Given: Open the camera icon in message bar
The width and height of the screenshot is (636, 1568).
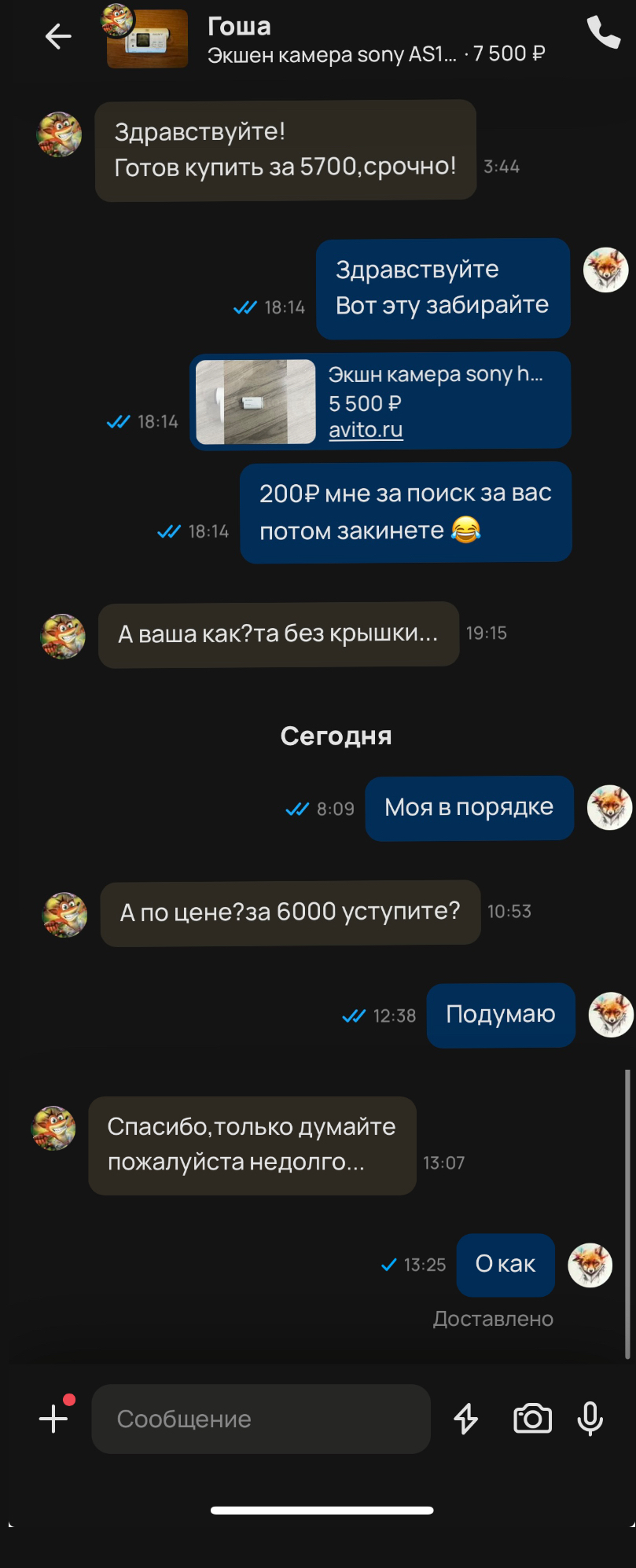Looking at the screenshot, I should (x=532, y=1419).
